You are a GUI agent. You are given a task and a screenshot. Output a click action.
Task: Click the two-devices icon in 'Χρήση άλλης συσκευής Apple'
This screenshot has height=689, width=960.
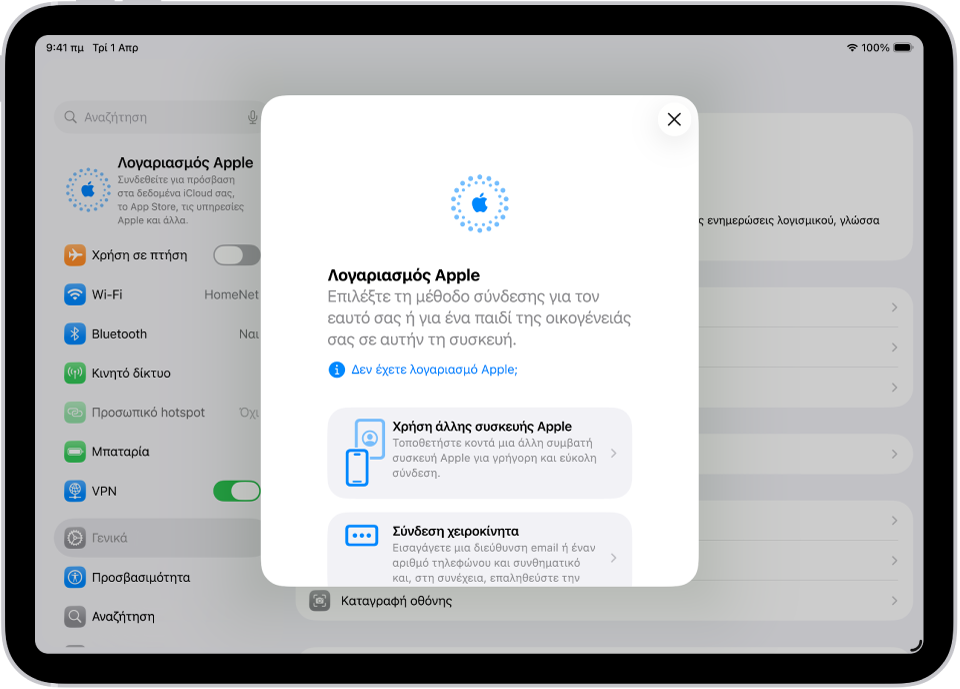(365, 453)
